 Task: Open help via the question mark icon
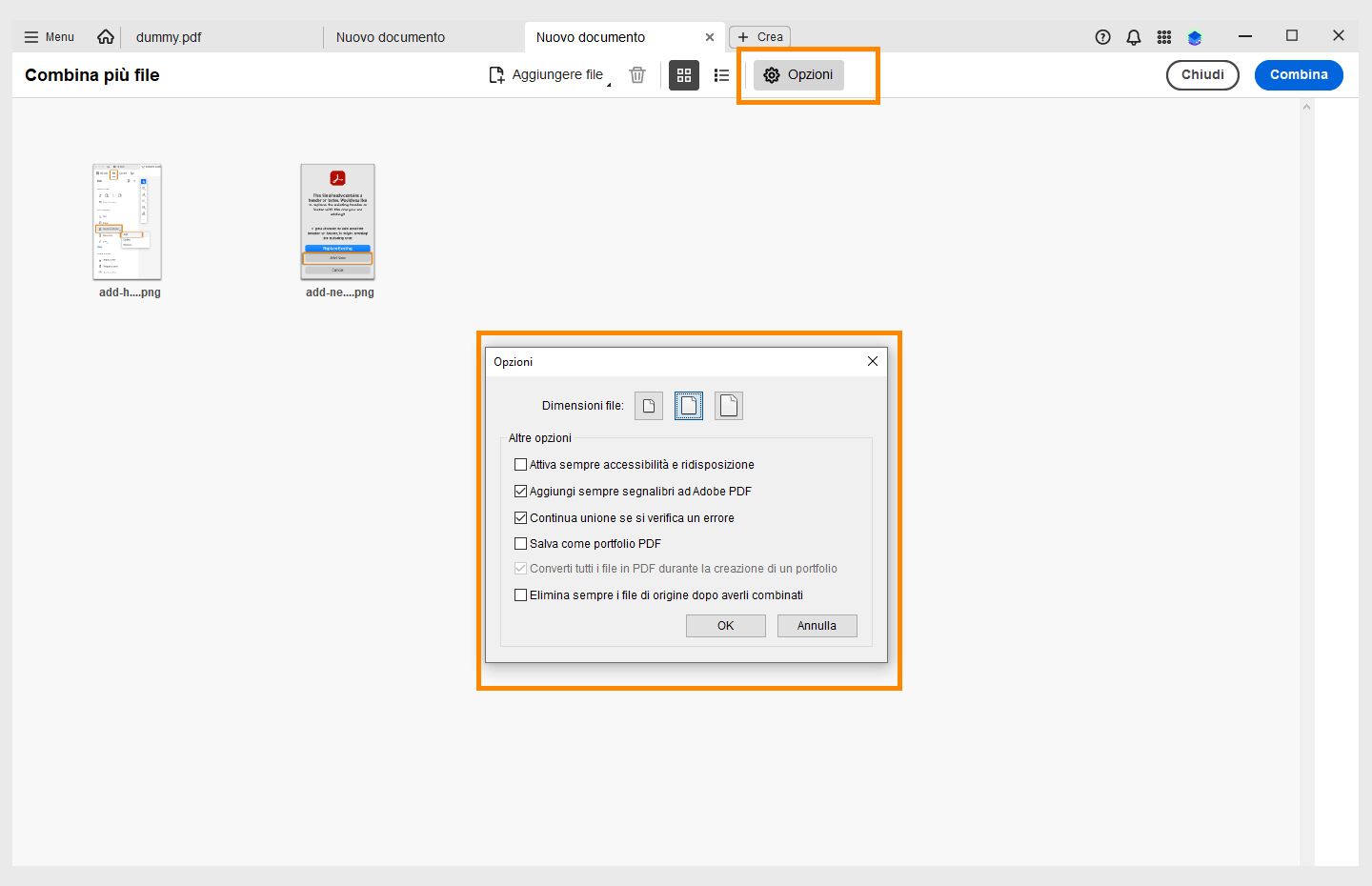1102,36
